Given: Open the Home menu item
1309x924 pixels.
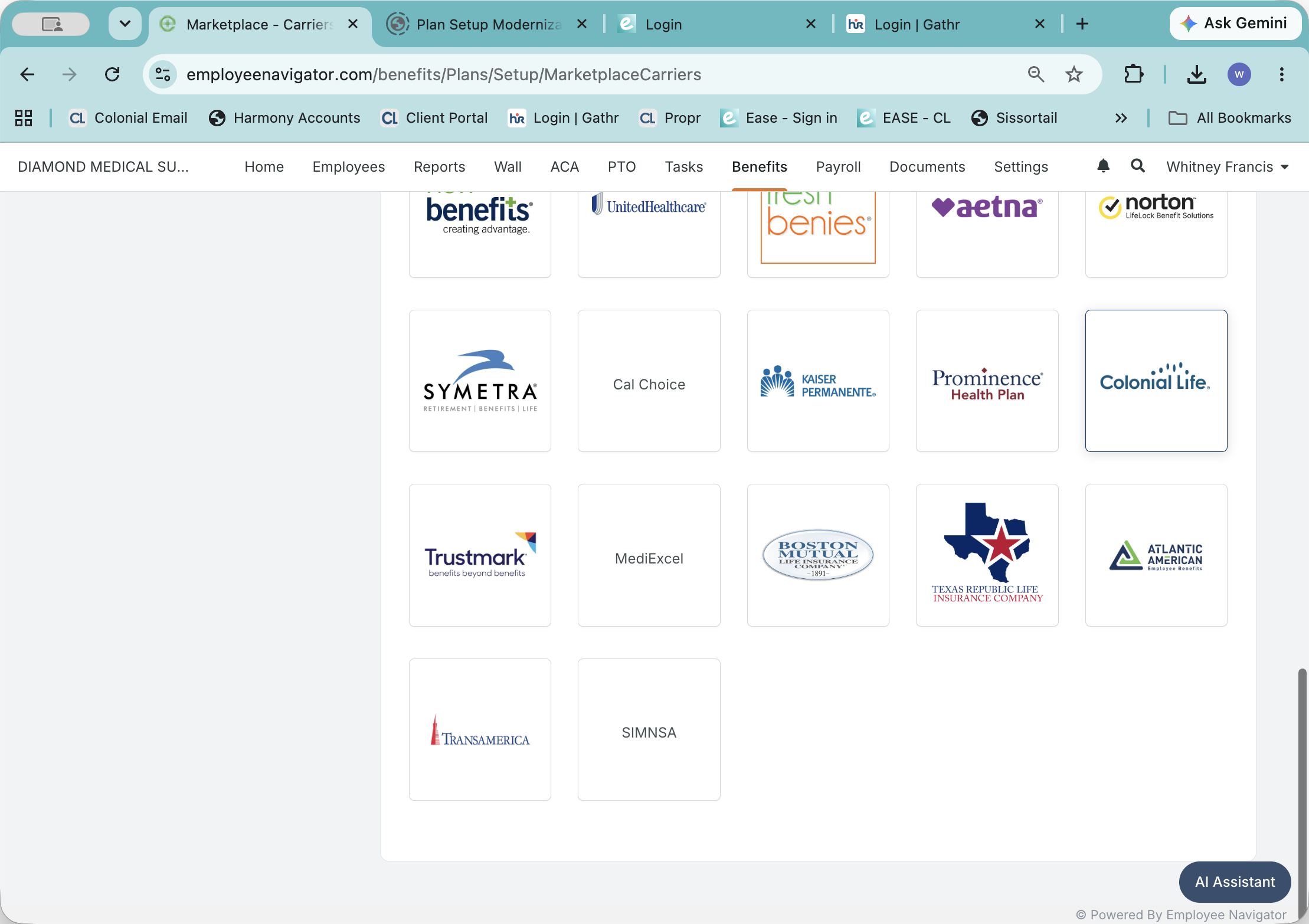Looking at the screenshot, I should click(x=264, y=167).
